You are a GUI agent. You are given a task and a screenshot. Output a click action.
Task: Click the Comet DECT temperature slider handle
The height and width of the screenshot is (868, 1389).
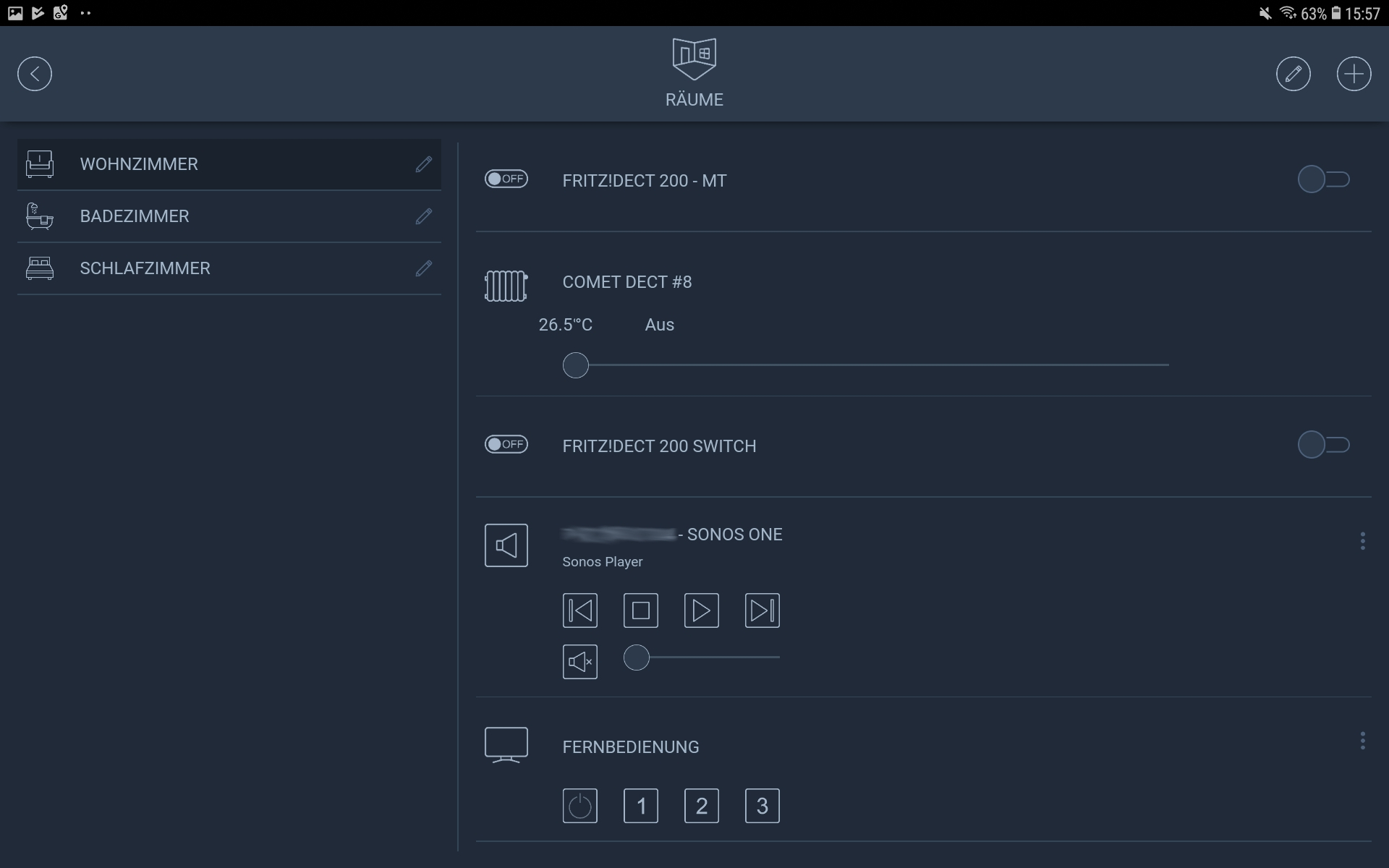[x=576, y=365]
